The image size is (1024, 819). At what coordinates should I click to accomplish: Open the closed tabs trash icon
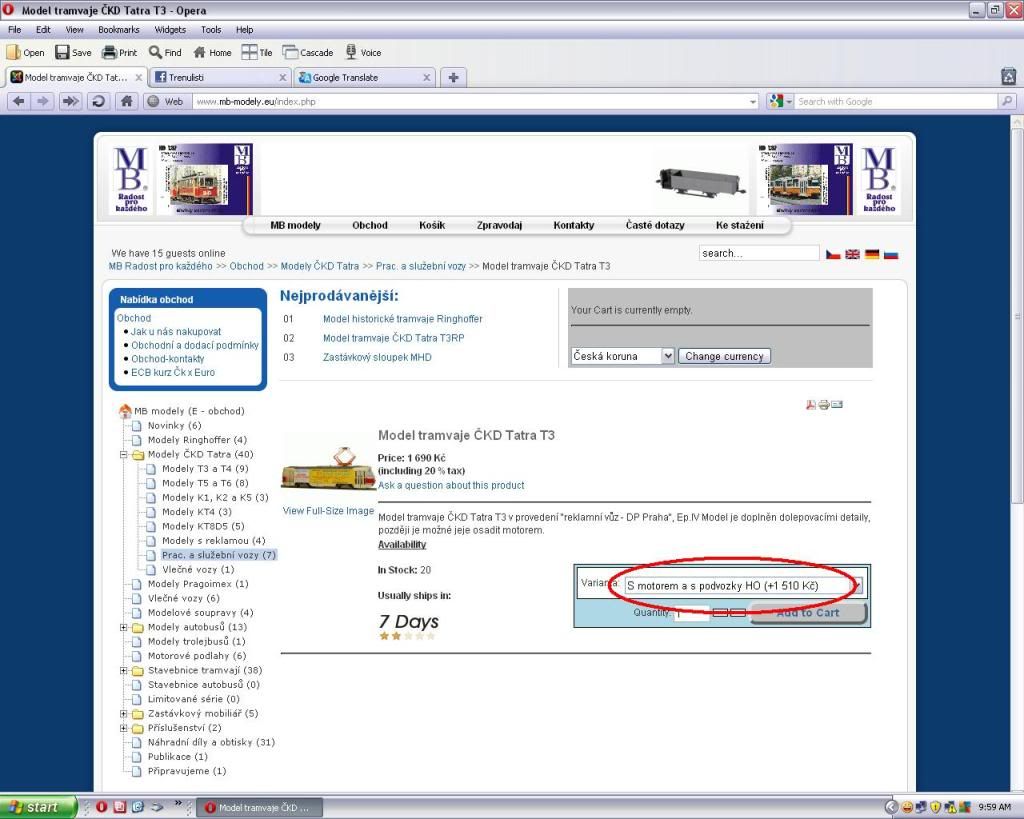point(1009,76)
